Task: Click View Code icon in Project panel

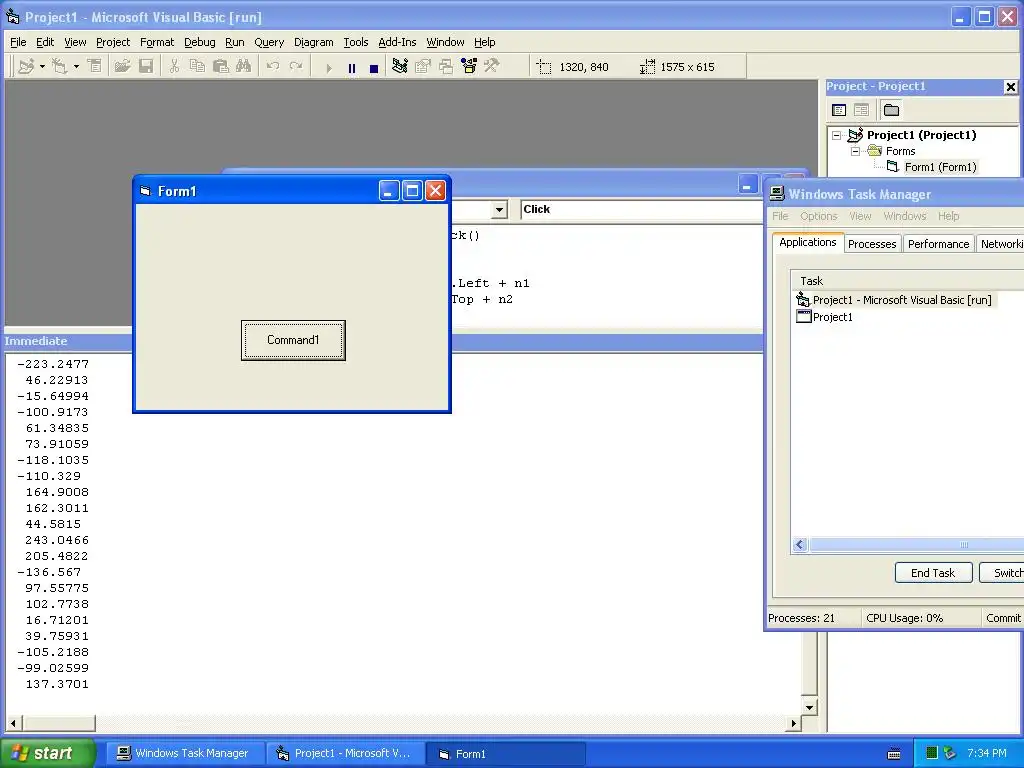Action: click(x=839, y=110)
